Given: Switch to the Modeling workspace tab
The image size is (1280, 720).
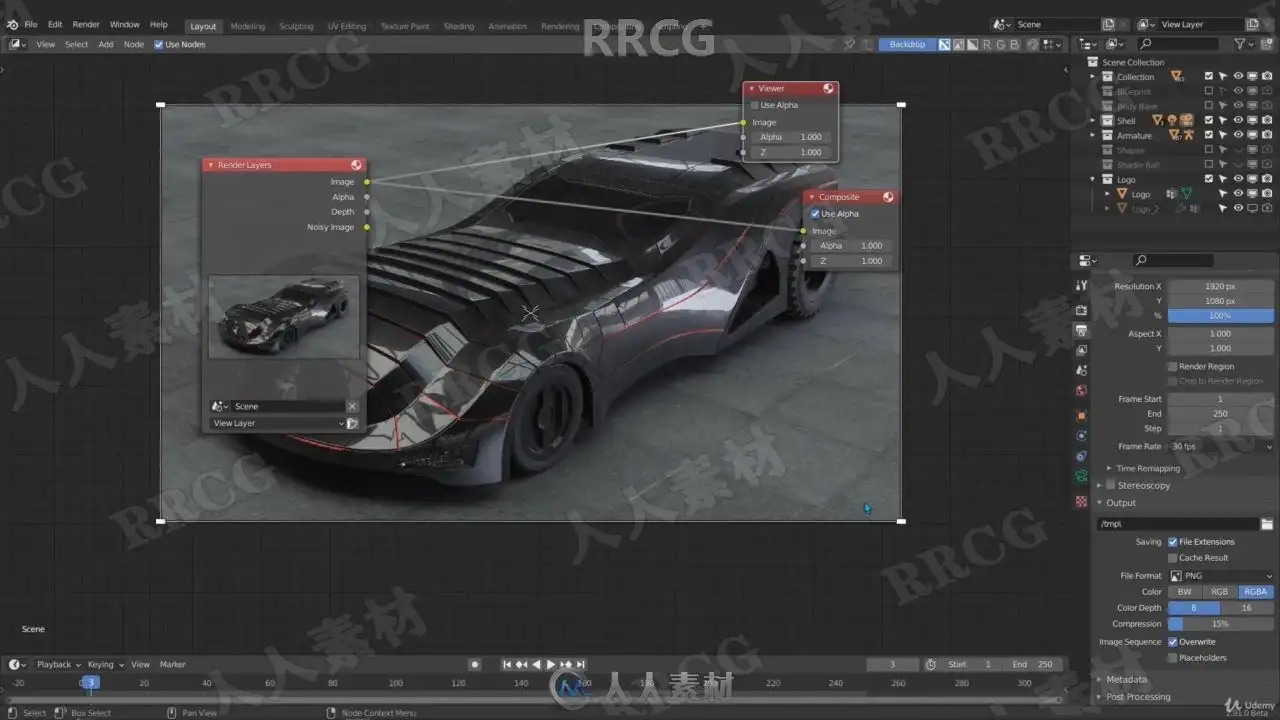Looking at the screenshot, I should (248, 26).
